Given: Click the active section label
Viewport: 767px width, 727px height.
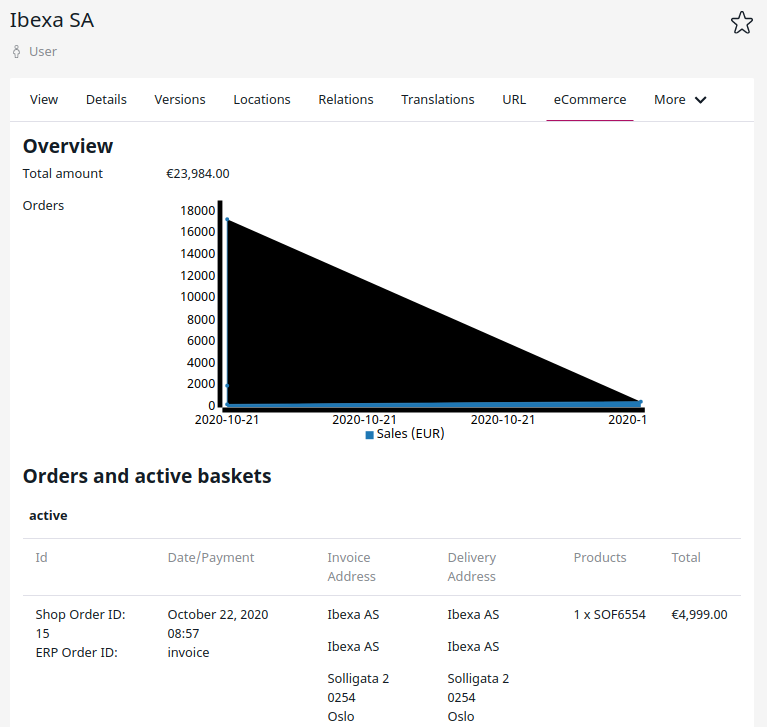Looking at the screenshot, I should pos(48,515).
